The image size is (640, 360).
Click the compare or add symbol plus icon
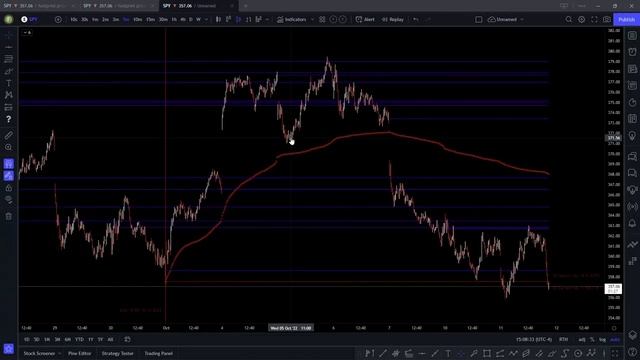58,19
